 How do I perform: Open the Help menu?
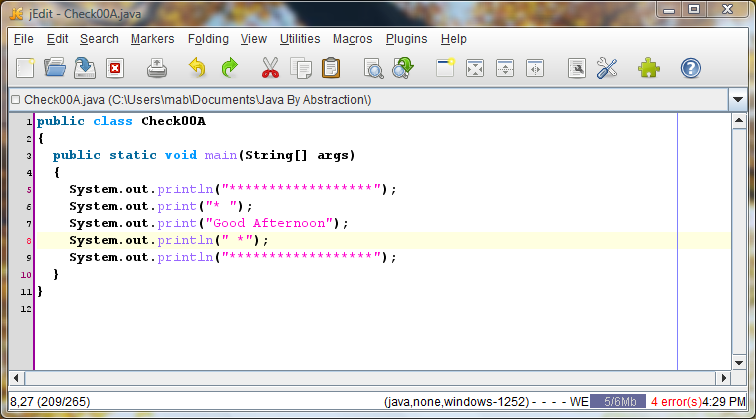point(454,39)
